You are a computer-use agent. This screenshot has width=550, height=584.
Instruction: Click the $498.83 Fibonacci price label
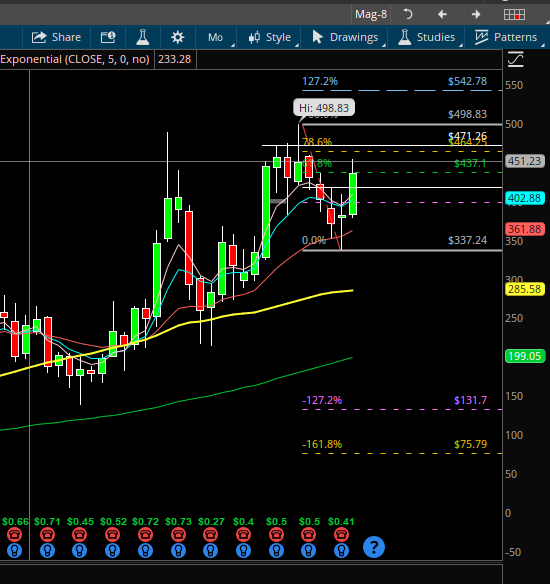(x=467, y=114)
